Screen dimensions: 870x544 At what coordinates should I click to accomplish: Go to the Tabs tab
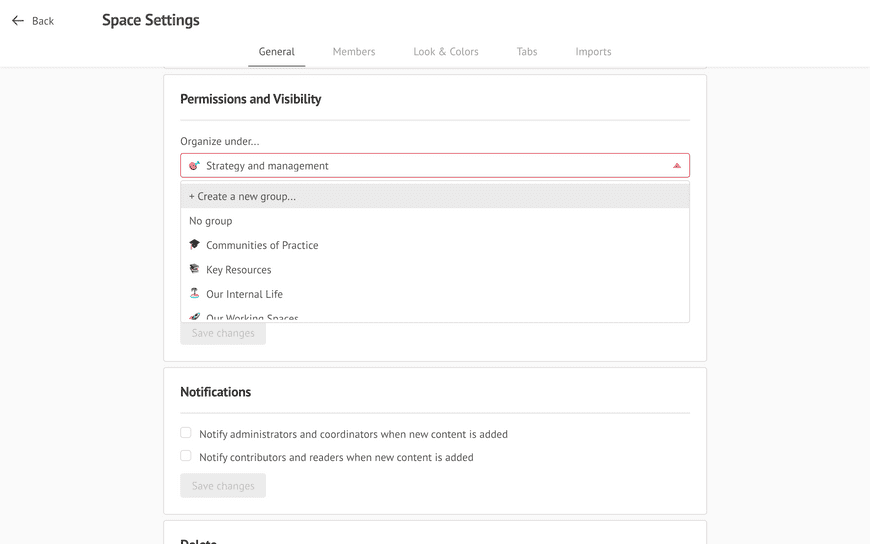pyautogui.click(x=527, y=52)
